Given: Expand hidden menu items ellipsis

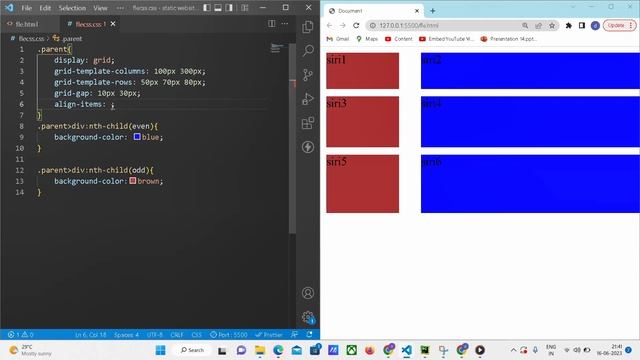Looking at the screenshot, I should point(120,8).
